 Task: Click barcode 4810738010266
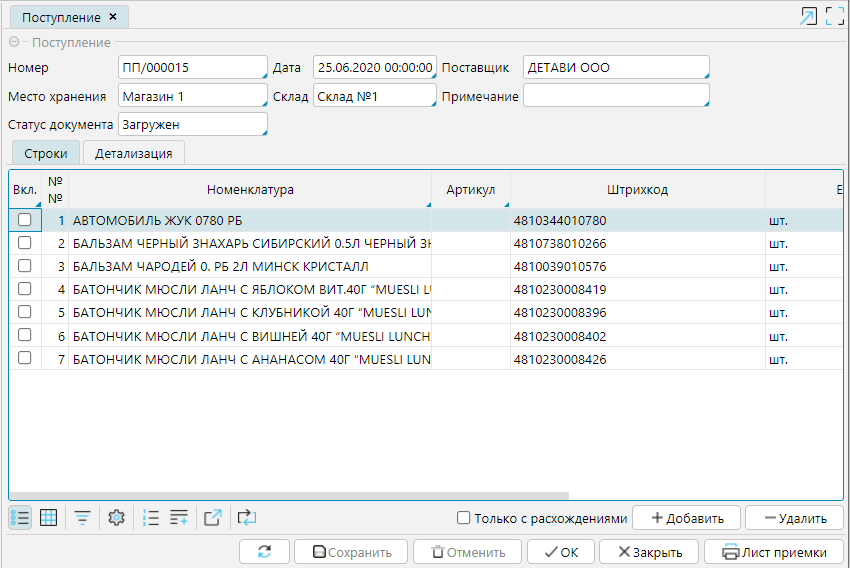click(x=560, y=244)
